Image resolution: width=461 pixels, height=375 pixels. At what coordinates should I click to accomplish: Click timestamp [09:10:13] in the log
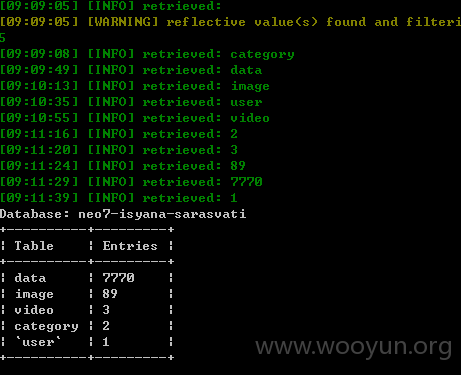[39, 86]
